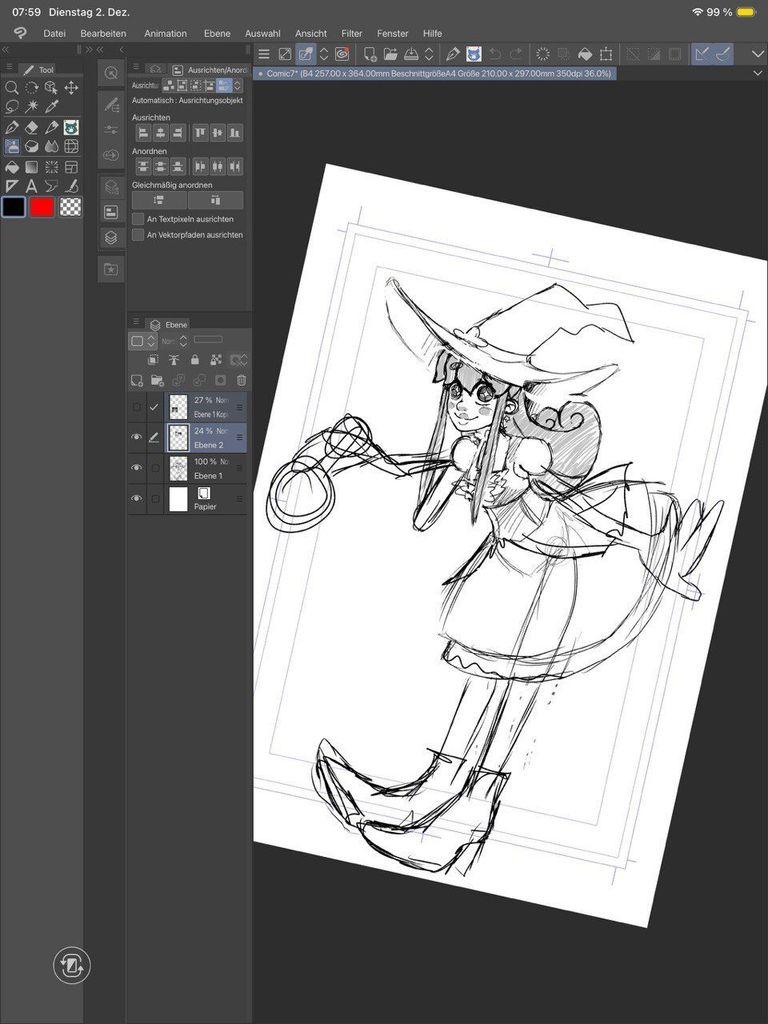Select the Move layer tool

pos(71,88)
